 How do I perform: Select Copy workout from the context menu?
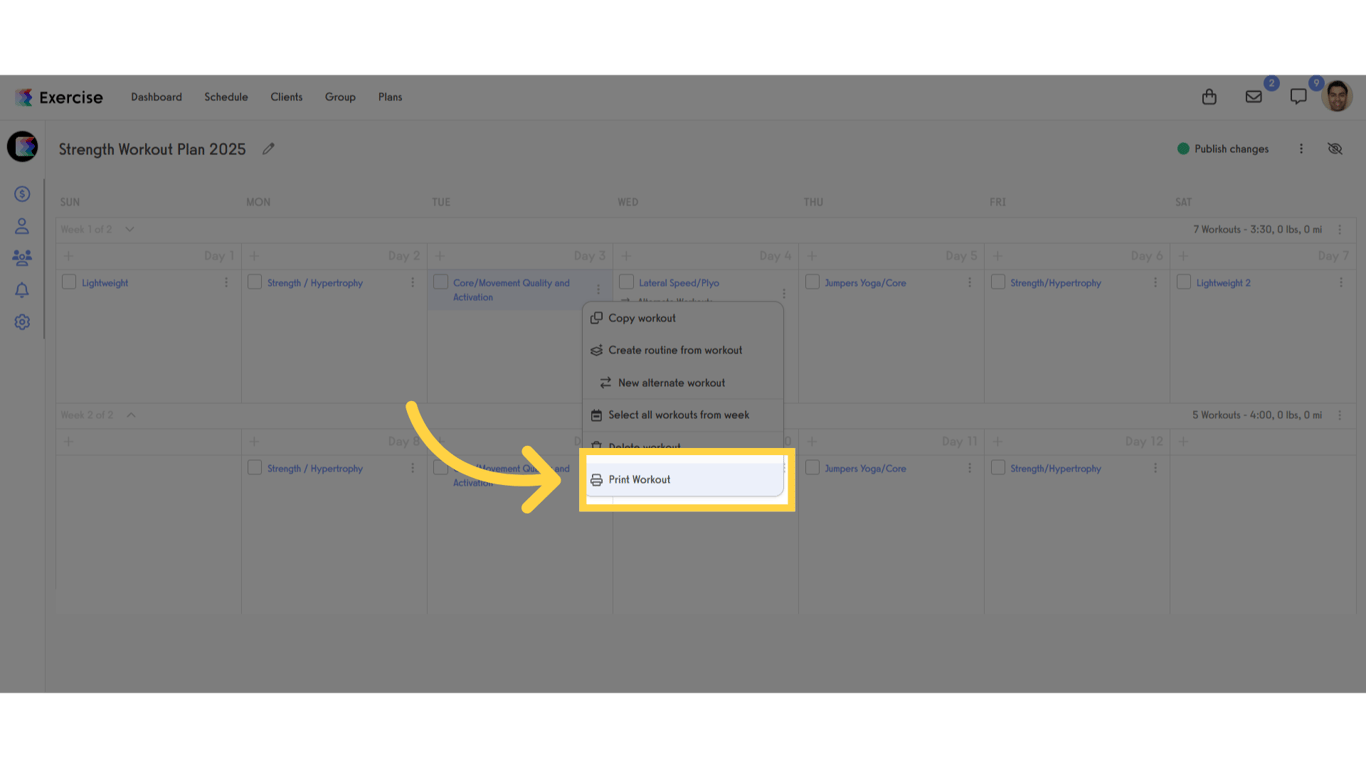point(683,318)
